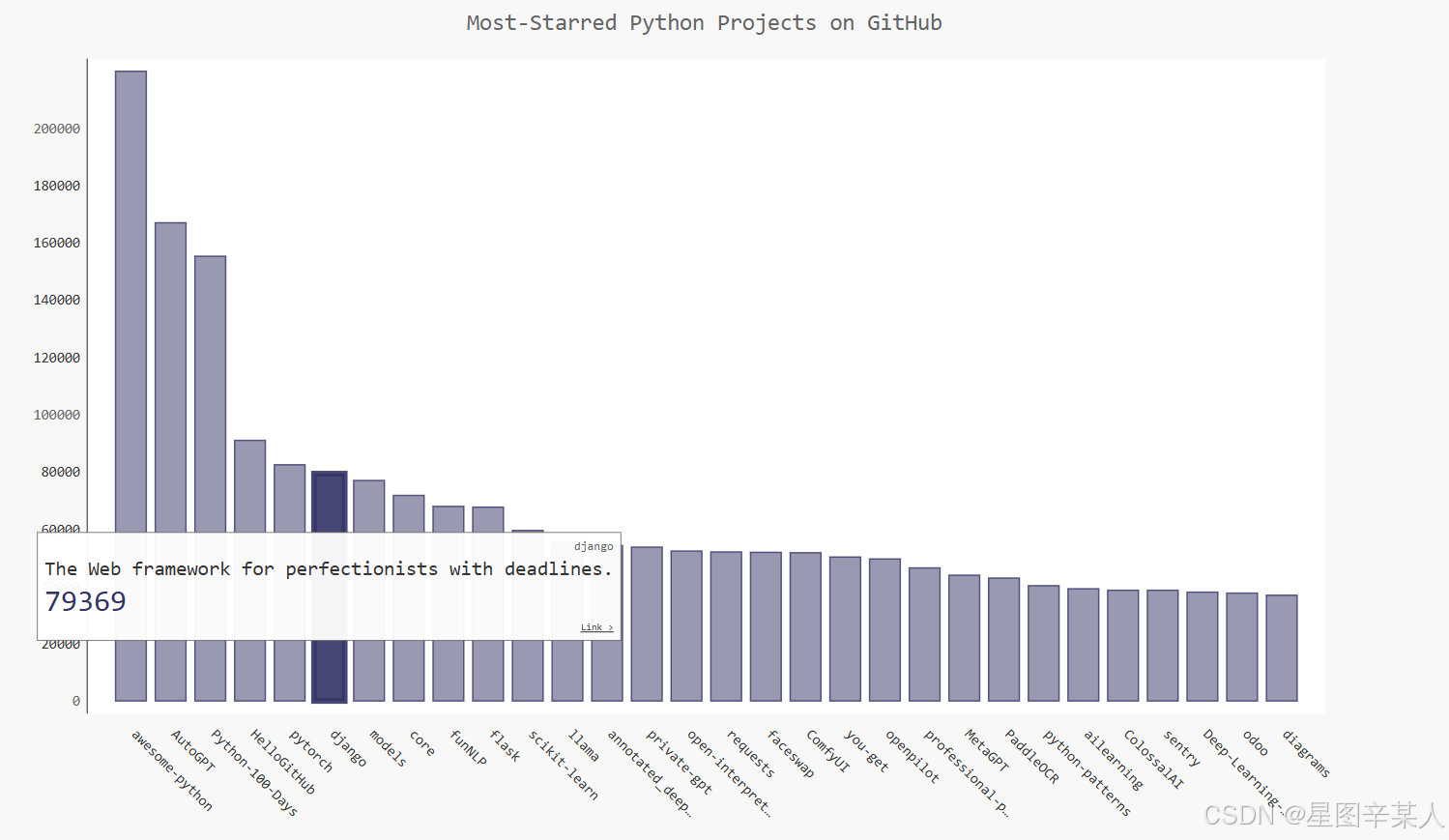Select the private-gpt bar

647,623
